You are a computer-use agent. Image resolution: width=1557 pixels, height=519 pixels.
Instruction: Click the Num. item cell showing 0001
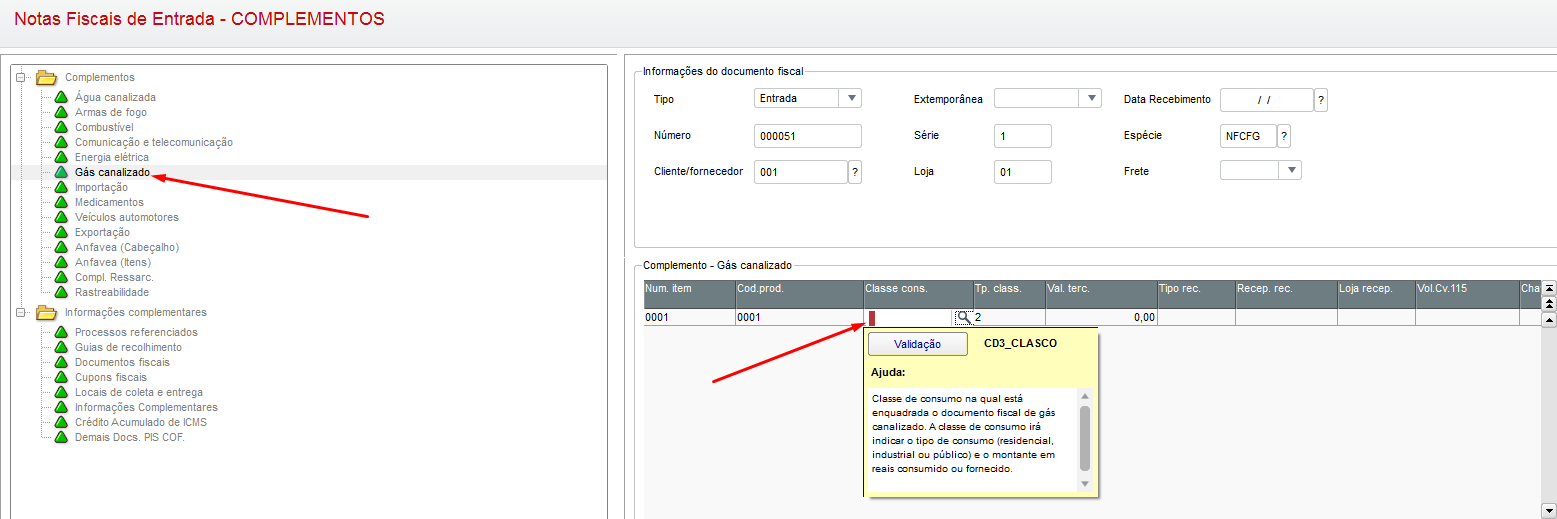point(689,318)
